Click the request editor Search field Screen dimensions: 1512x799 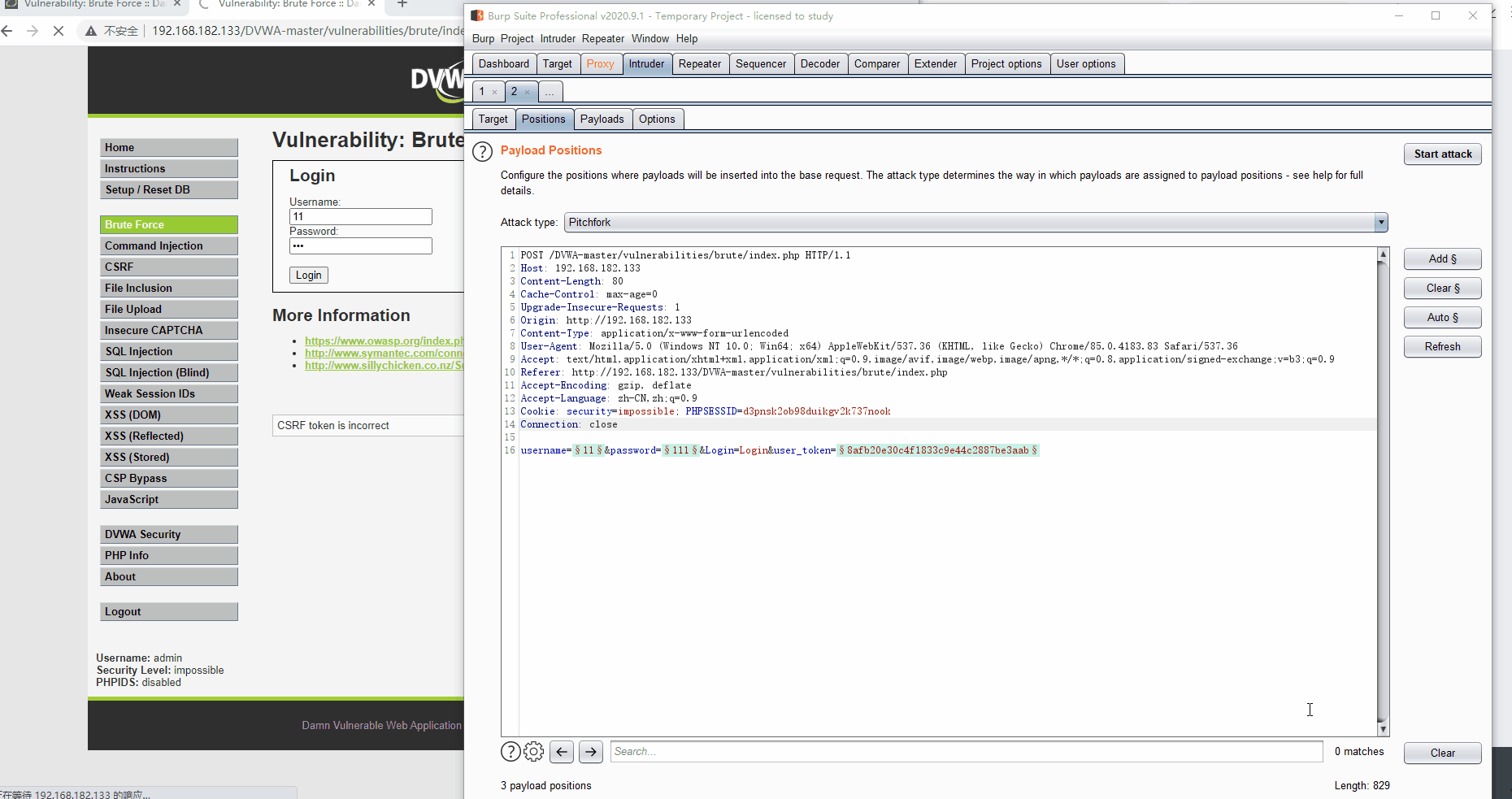click(967, 752)
